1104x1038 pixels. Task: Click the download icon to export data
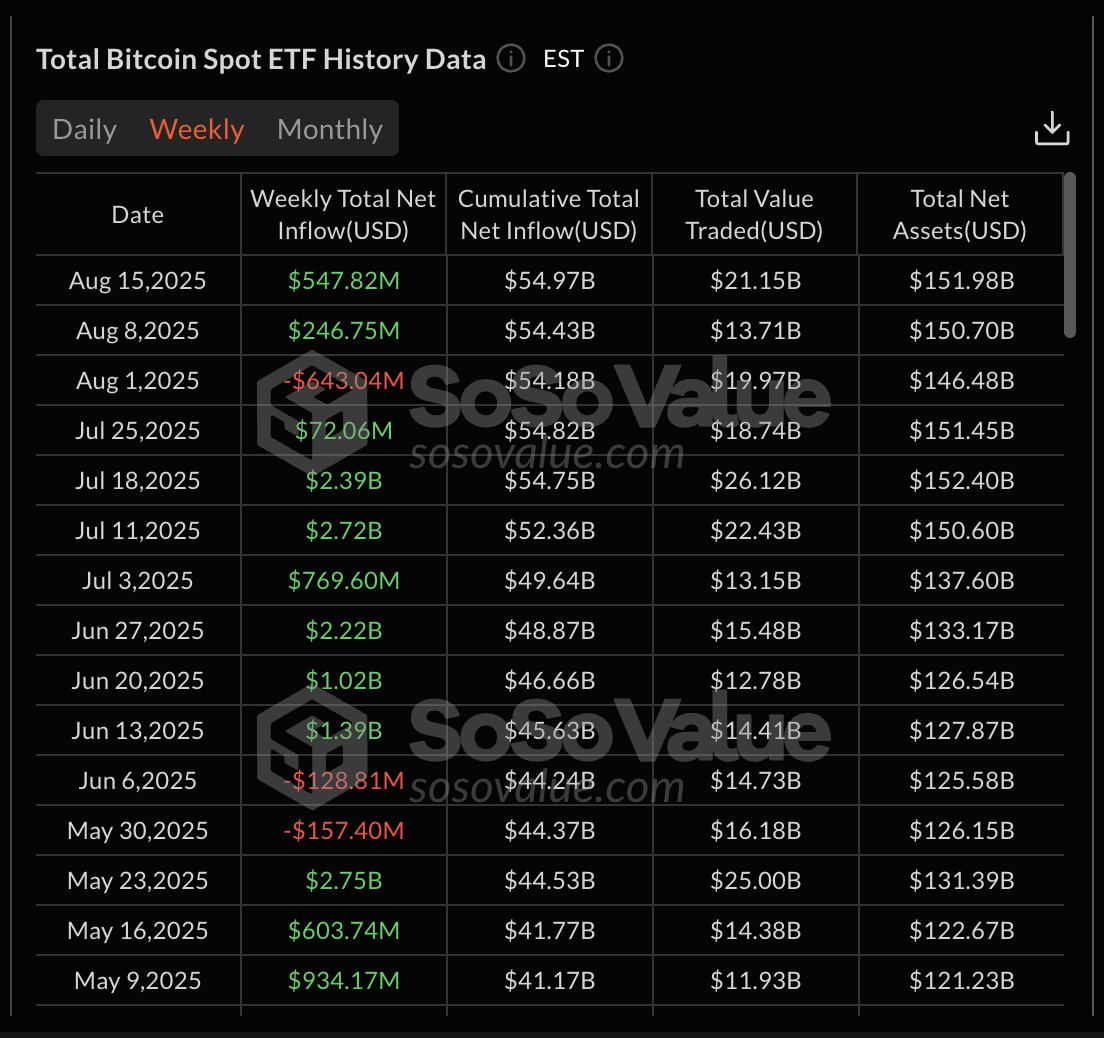click(x=1052, y=126)
